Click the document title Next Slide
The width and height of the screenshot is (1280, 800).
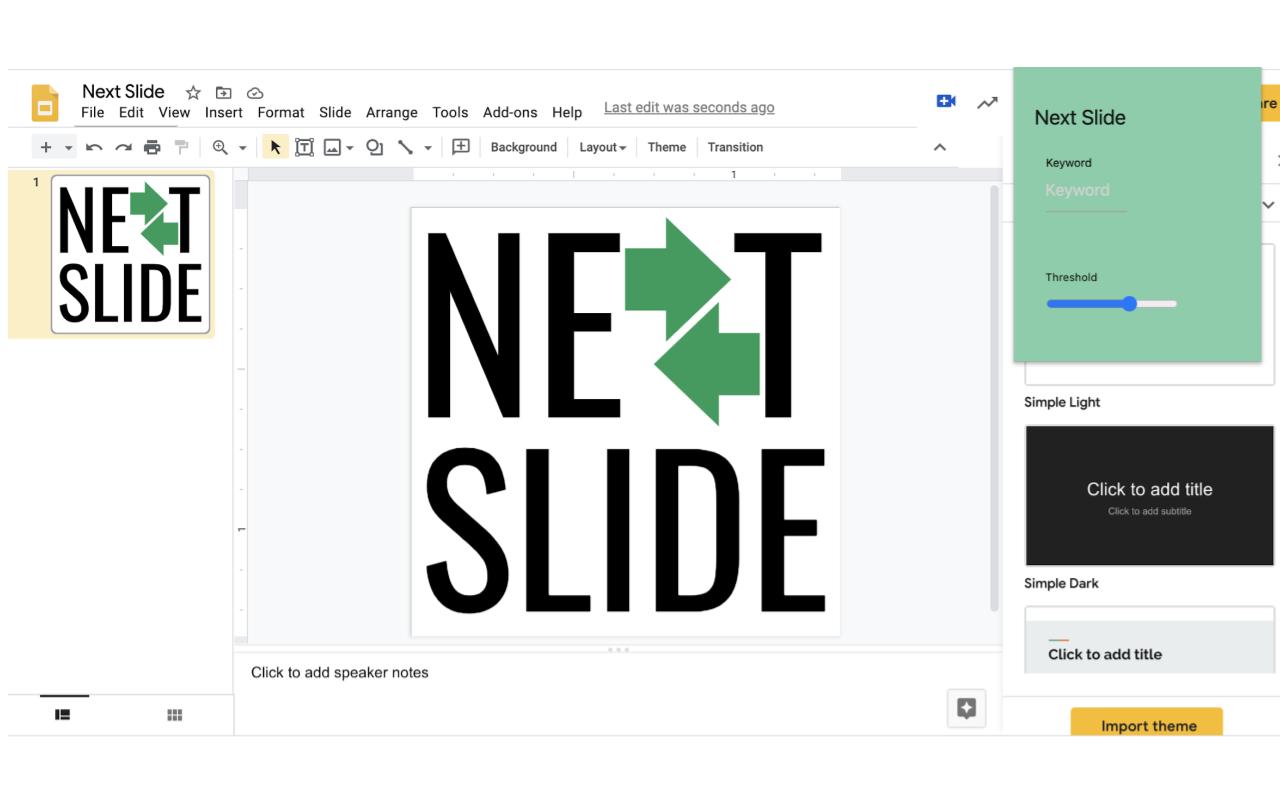click(x=123, y=91)
